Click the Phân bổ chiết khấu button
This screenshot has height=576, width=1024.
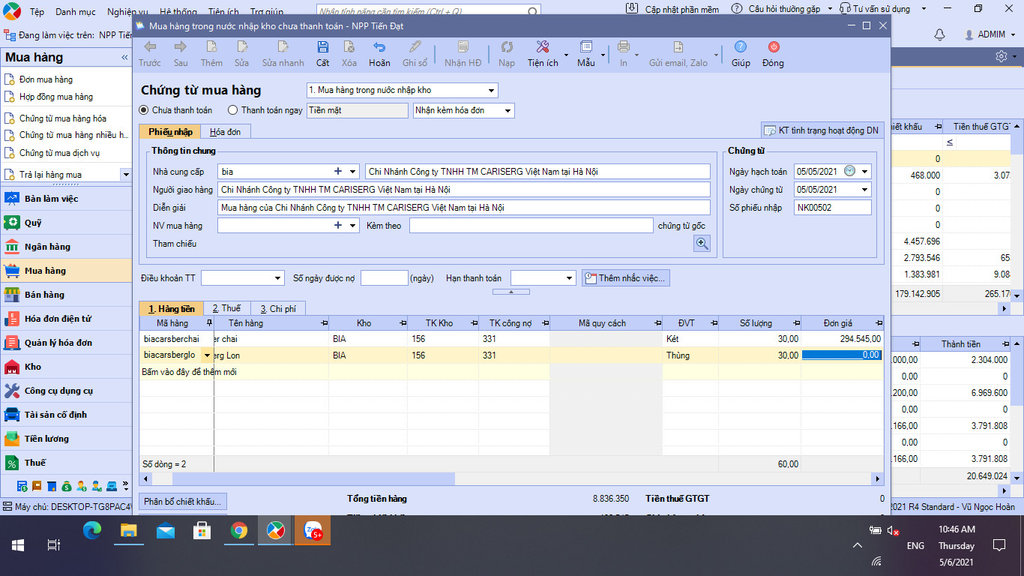coord(182,502)
